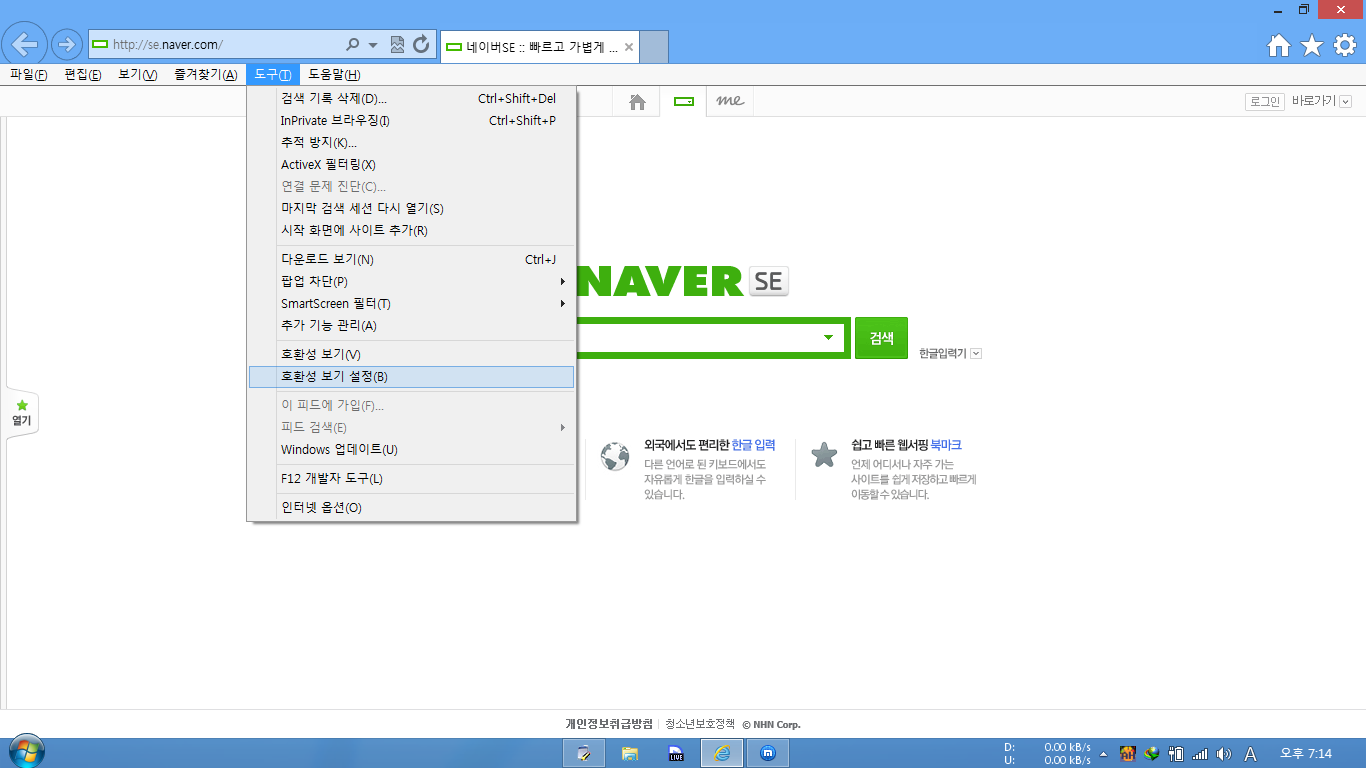Choose InPrivate 브라우징(I)
The width and height of the screenshot is (1366, 768).
[x=412, y=120]
